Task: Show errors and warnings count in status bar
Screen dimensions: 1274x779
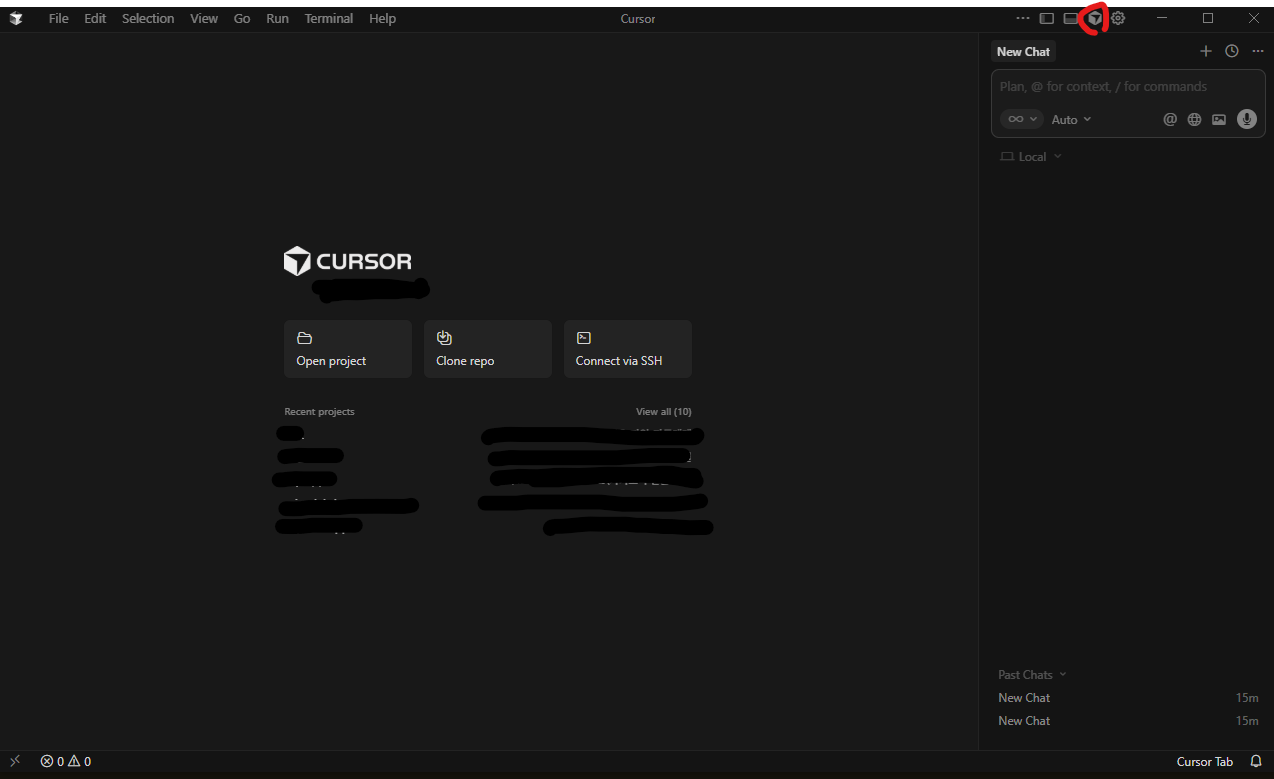Action: pyautogui.click(x=66, y=761)
